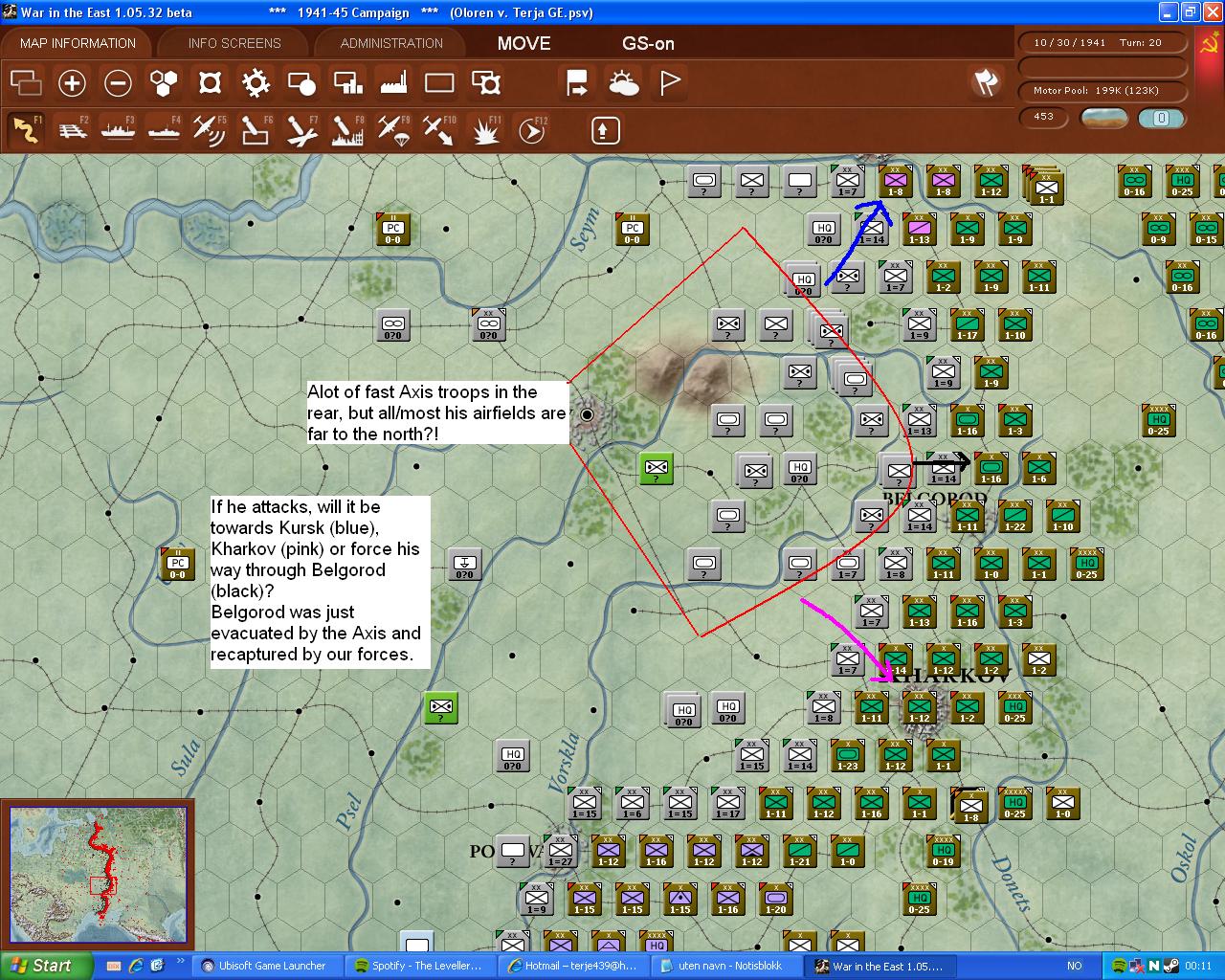Click the date and Turn 20 display
Screen dimensions: 1225x980
pos(1102,42)
